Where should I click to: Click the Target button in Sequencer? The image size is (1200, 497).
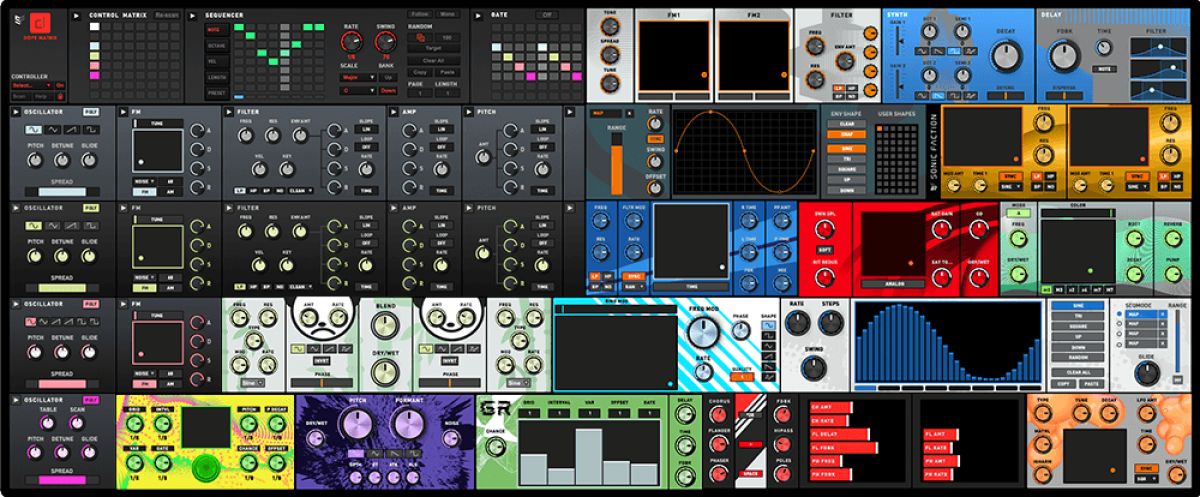coord(433,48)
